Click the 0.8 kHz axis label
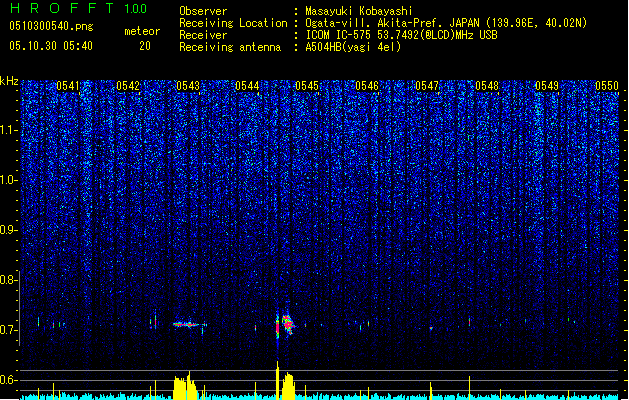Screen dimensions: 629x400 9,280
